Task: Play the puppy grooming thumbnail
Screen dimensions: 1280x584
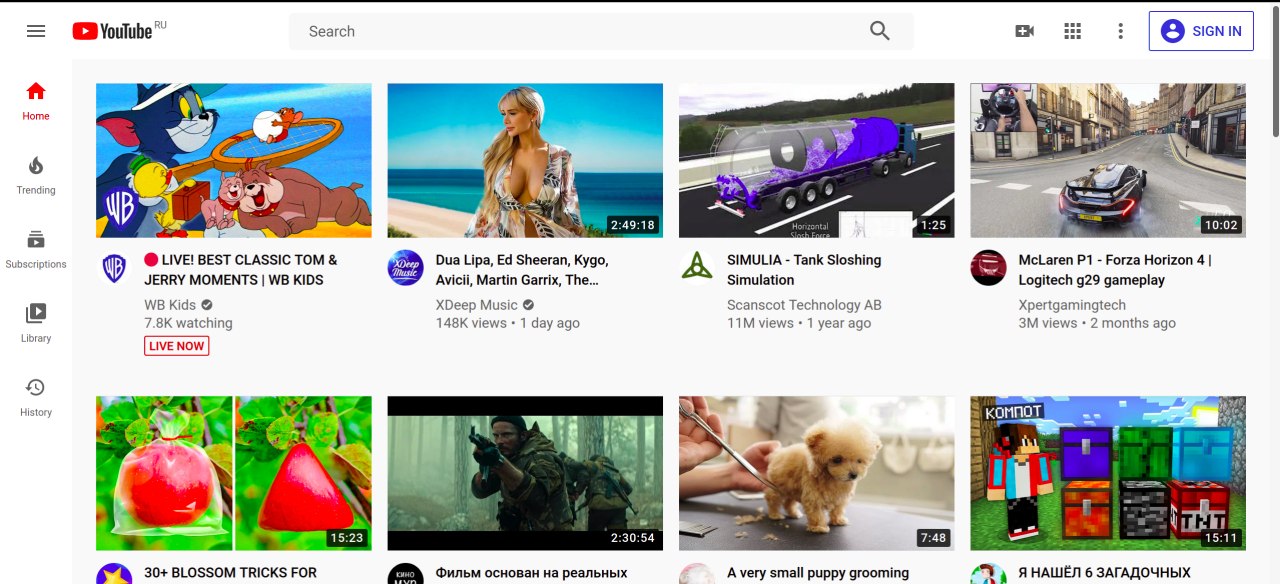Action: click(x=817, y=473)
